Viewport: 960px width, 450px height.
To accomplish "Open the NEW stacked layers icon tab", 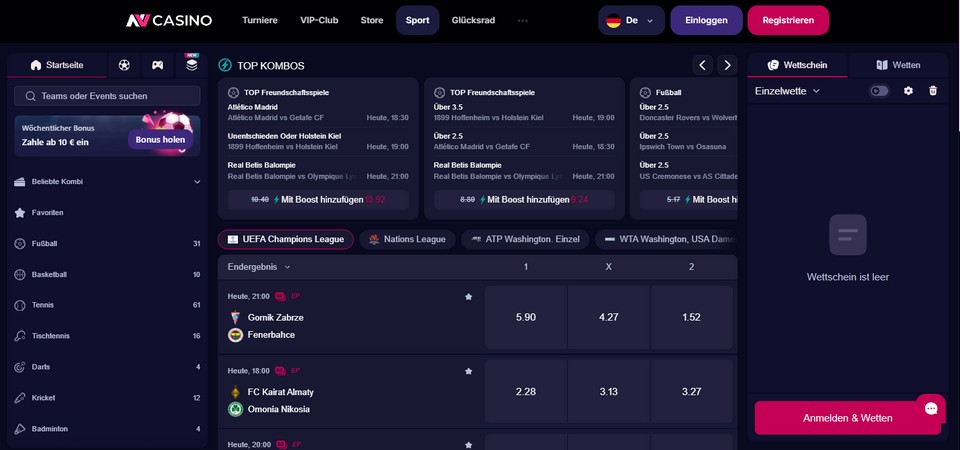I will 192,65.
